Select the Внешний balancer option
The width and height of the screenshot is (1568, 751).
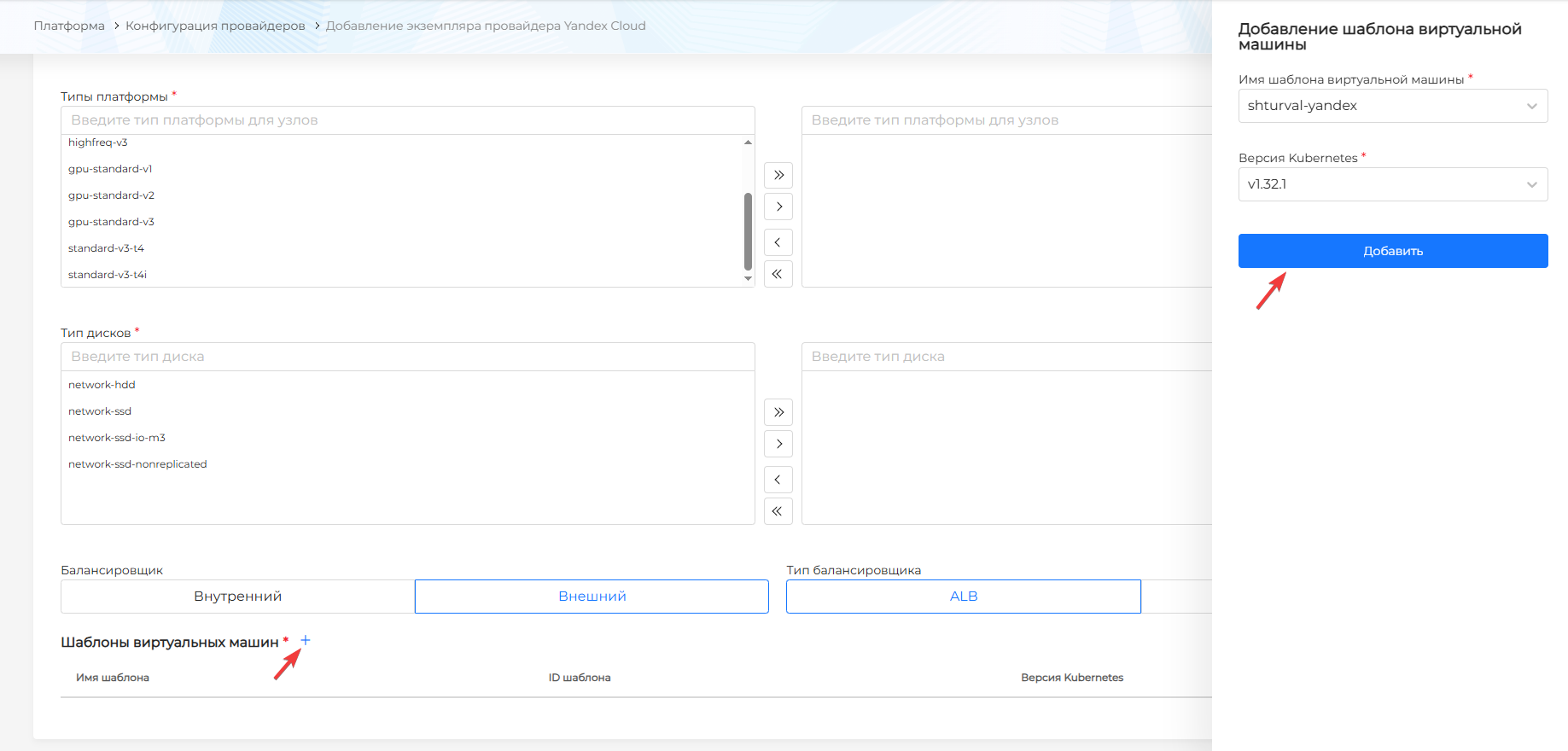pyautogui.click(x=592, y=597)
